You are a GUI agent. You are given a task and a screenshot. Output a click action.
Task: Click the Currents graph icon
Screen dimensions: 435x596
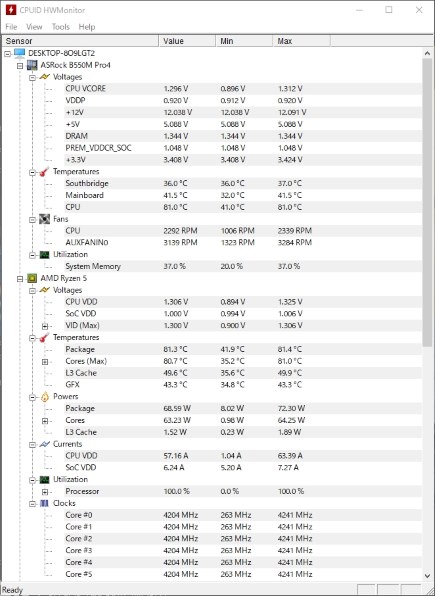44,444
